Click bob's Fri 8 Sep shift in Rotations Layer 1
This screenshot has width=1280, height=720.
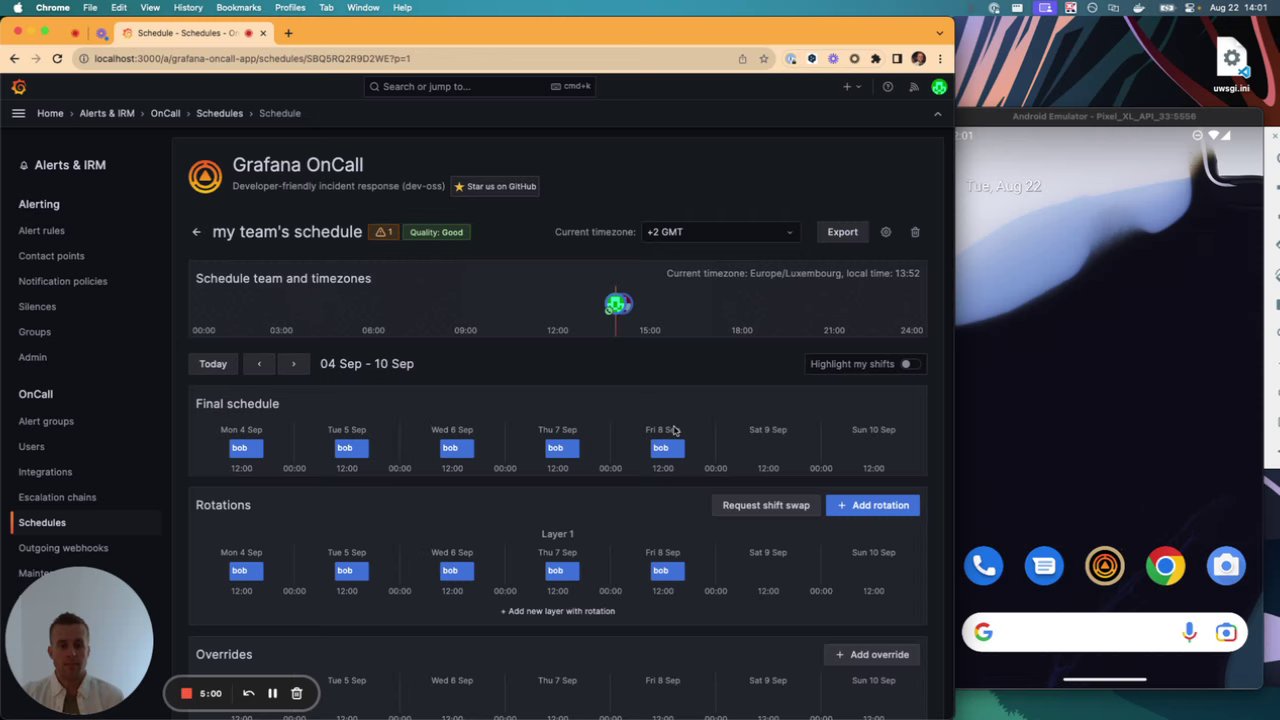667,571
